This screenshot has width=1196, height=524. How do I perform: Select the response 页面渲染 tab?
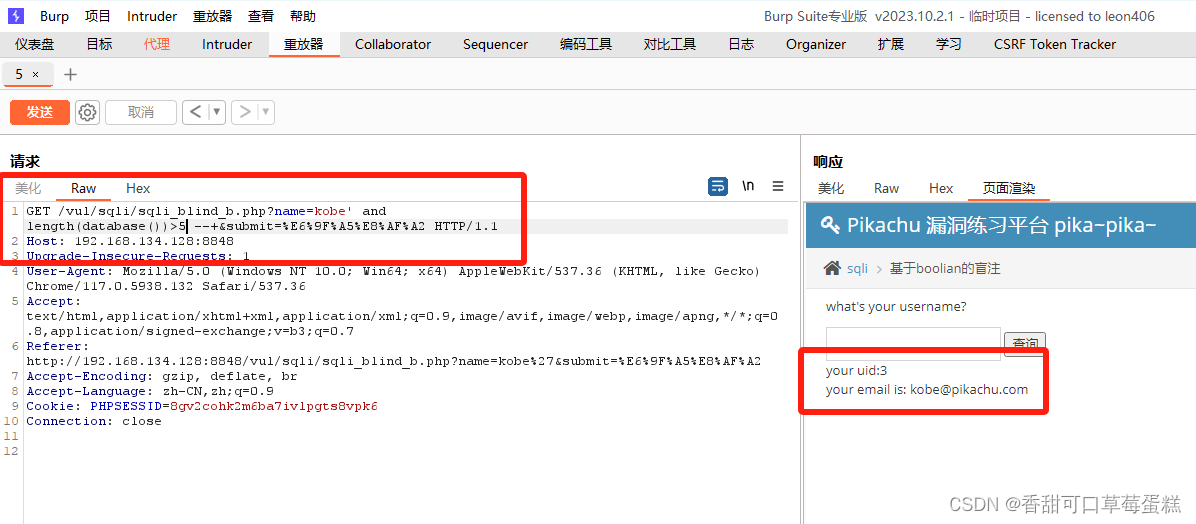1008,188
